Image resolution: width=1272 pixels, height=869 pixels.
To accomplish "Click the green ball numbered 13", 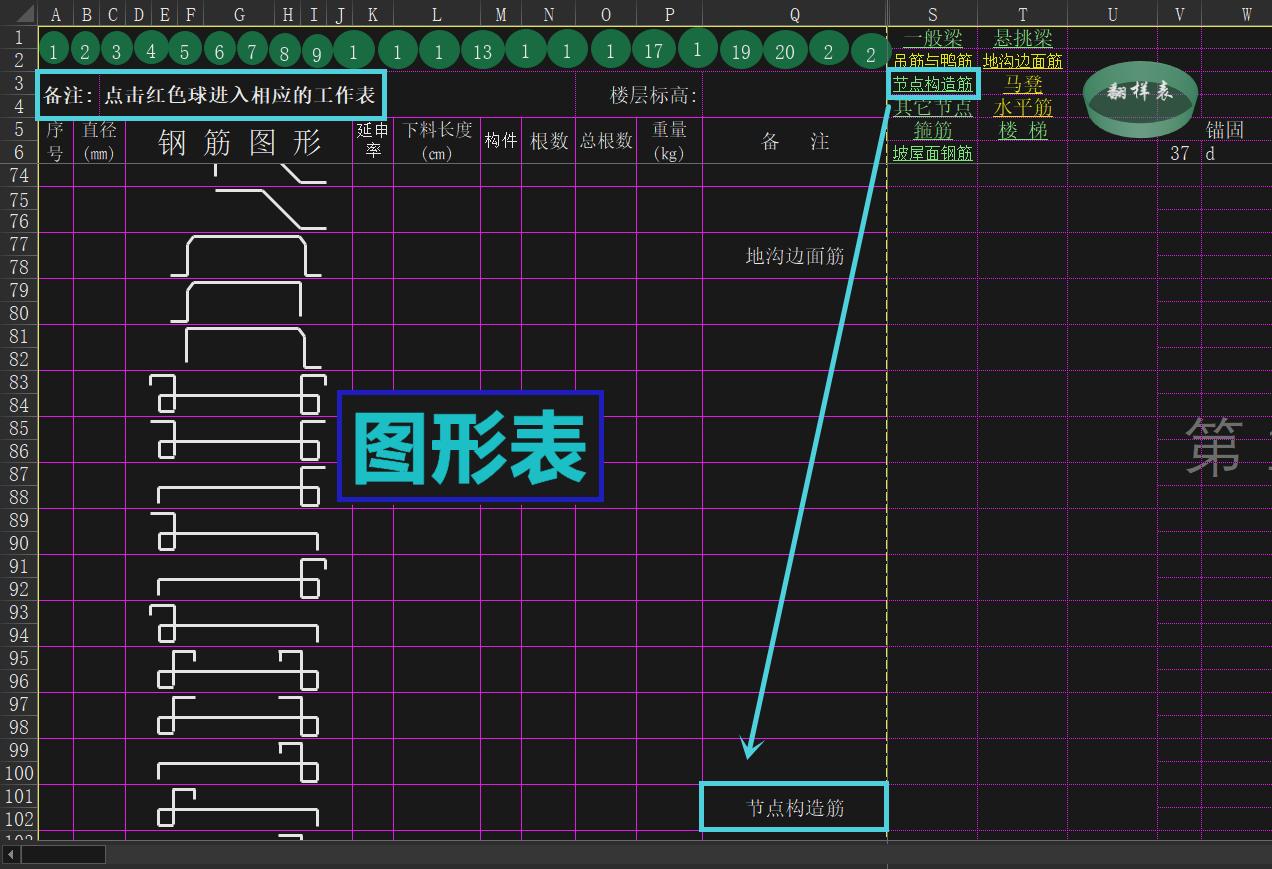I will pos(483,49).
